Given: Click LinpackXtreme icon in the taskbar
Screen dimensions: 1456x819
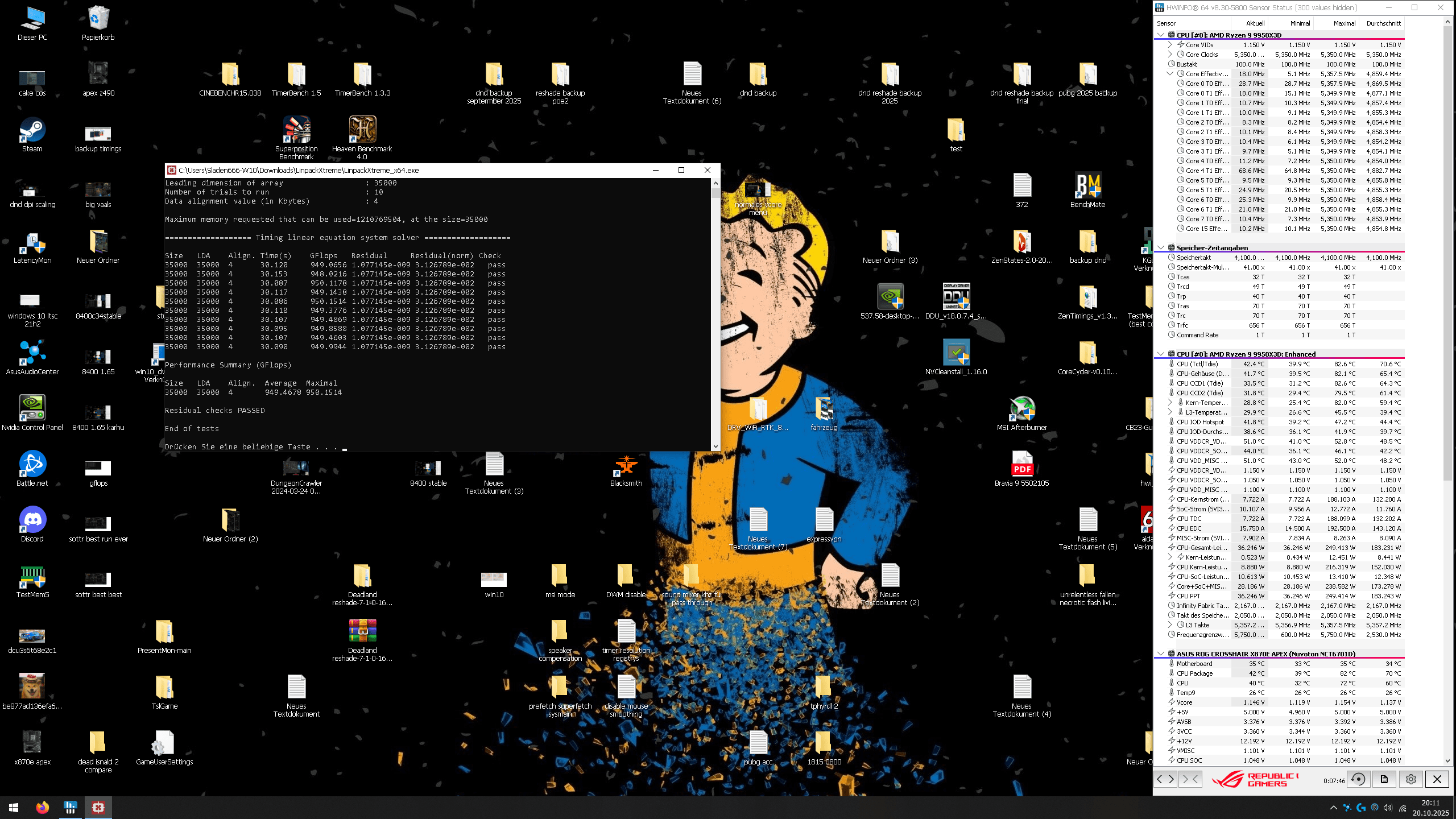Looking at the screenshot, I should click(98, 807).
